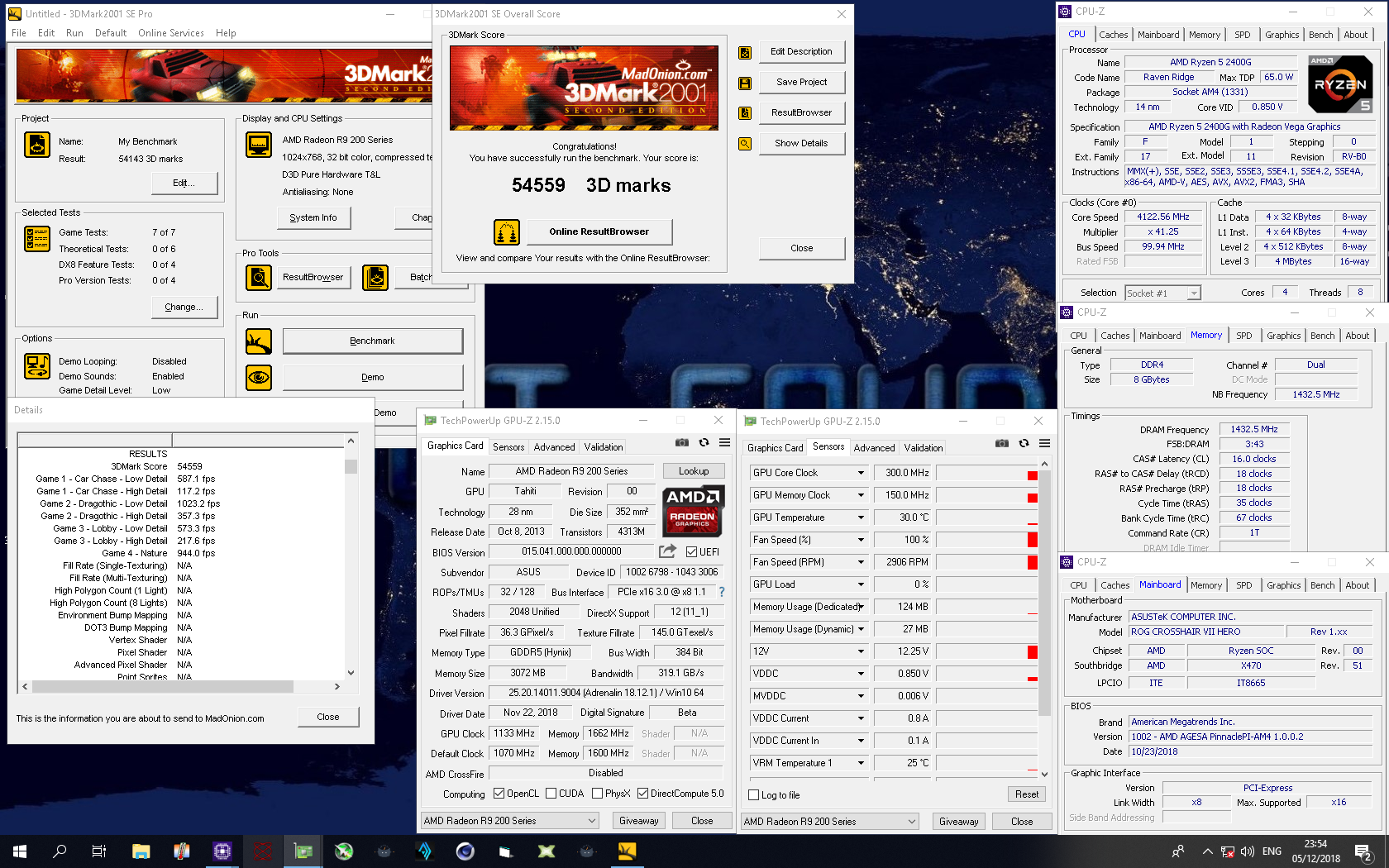Click the GPU-Z taskbar icon

[x=303, y=851]
